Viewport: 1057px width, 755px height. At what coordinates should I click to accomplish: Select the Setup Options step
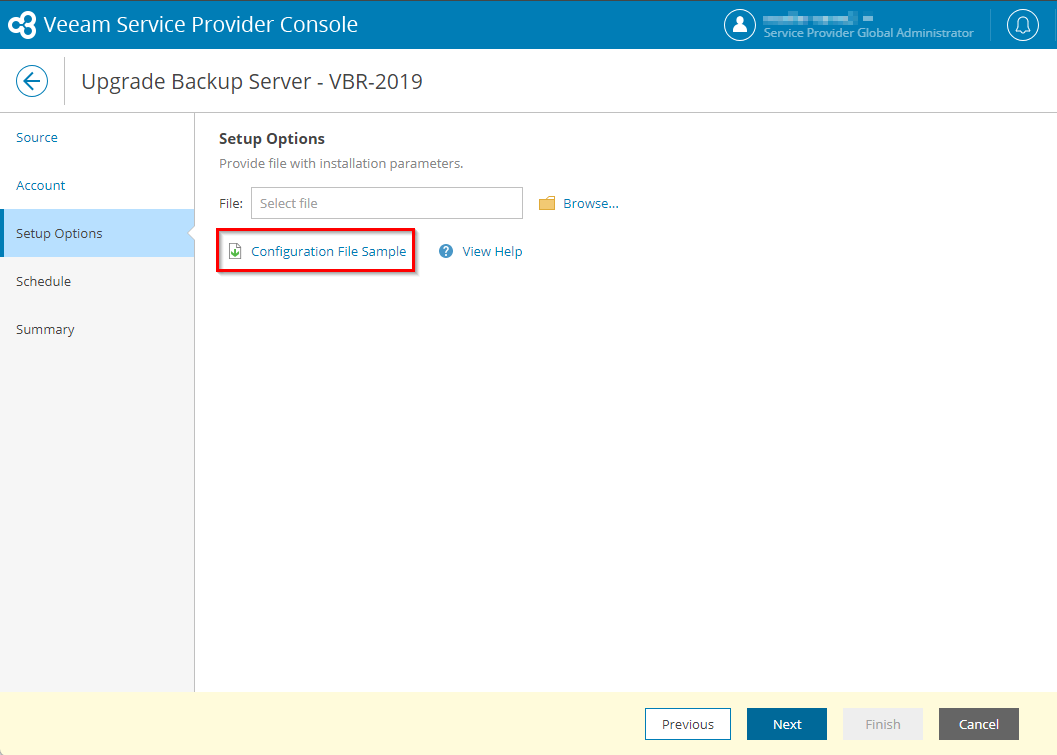coord(97,233)
